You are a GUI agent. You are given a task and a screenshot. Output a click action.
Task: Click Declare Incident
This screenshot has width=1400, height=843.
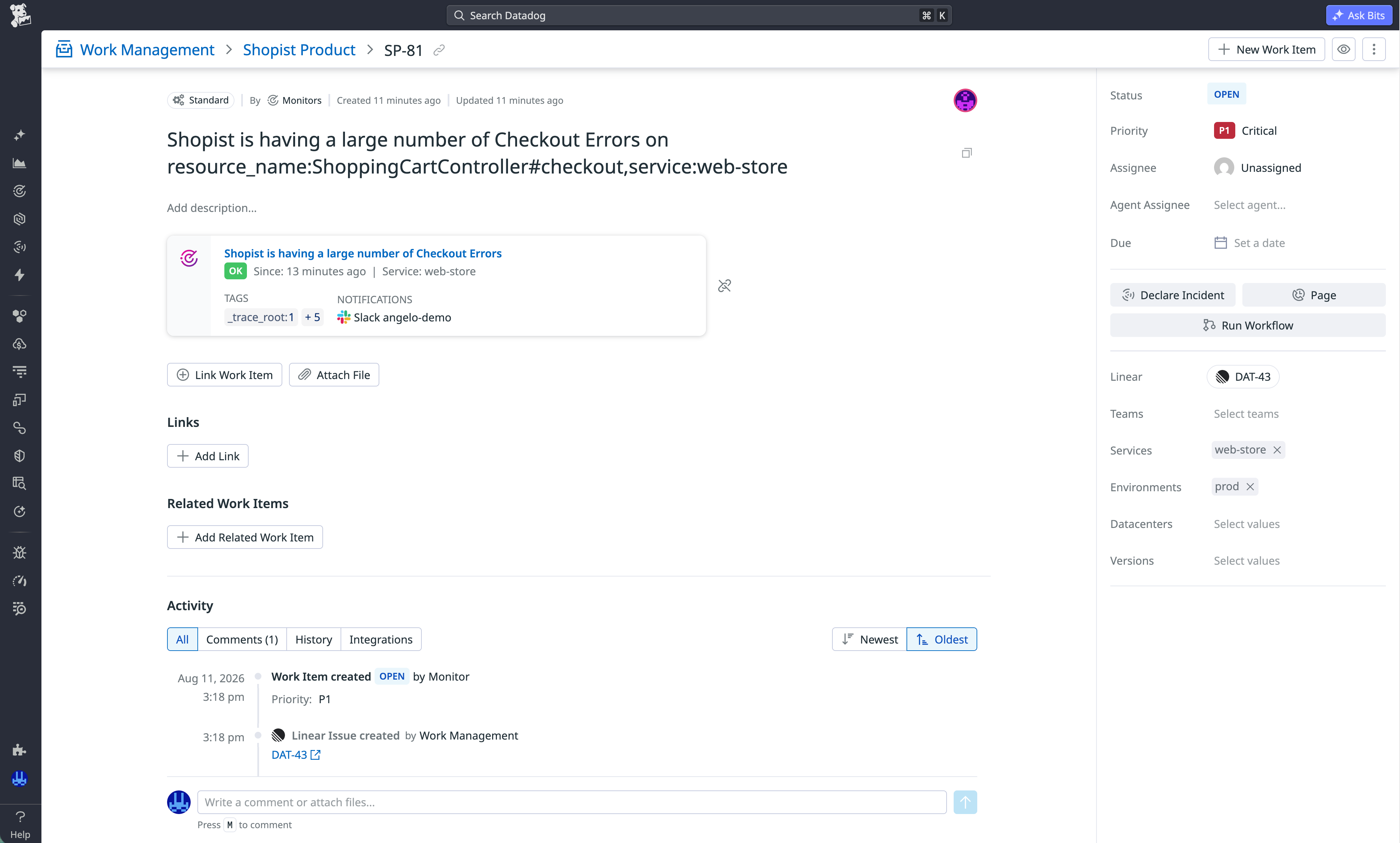point(1173,295)
